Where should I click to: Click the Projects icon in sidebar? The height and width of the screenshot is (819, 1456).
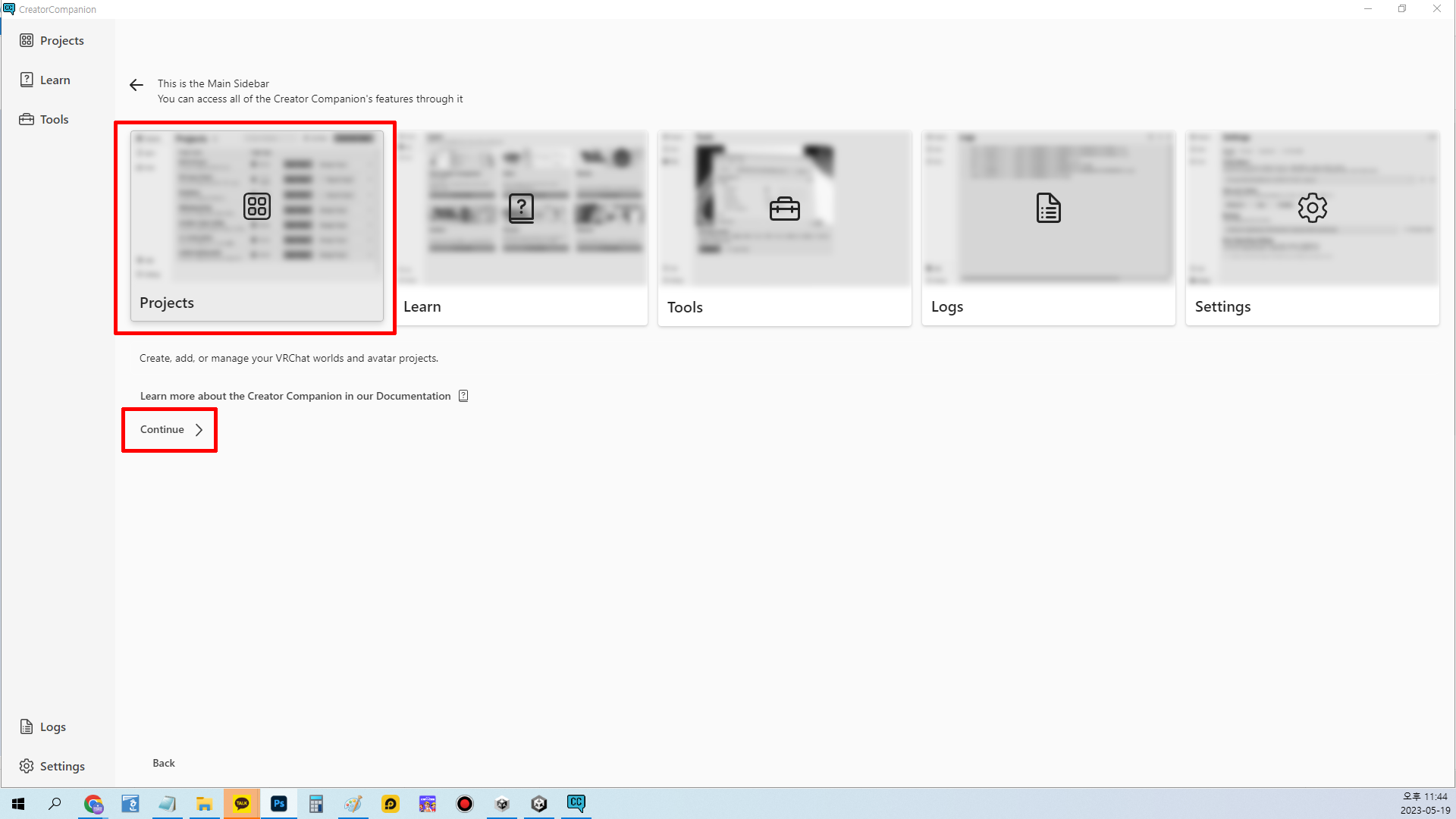pos(27,40)
